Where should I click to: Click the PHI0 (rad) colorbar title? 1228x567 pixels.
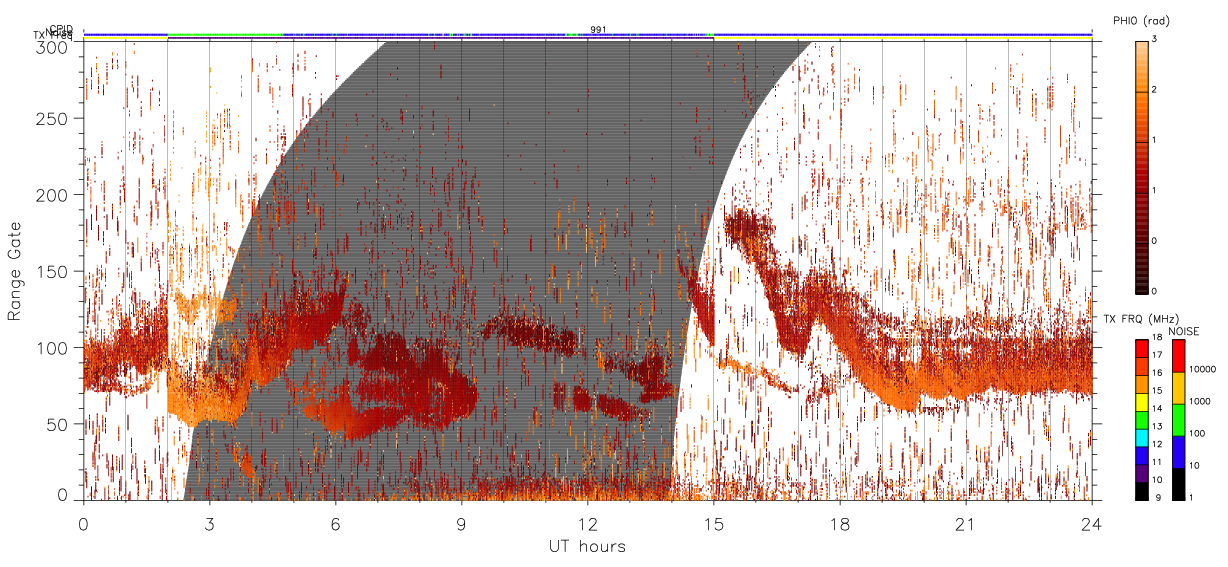tap(1142, 20)
